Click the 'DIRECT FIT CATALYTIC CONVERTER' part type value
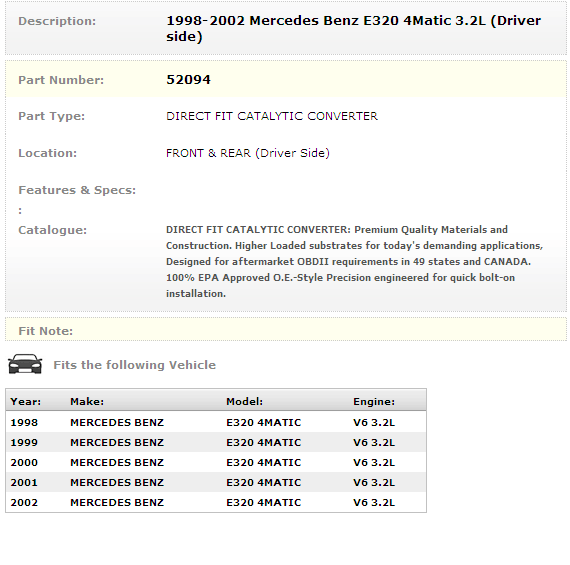 (272, 116)
